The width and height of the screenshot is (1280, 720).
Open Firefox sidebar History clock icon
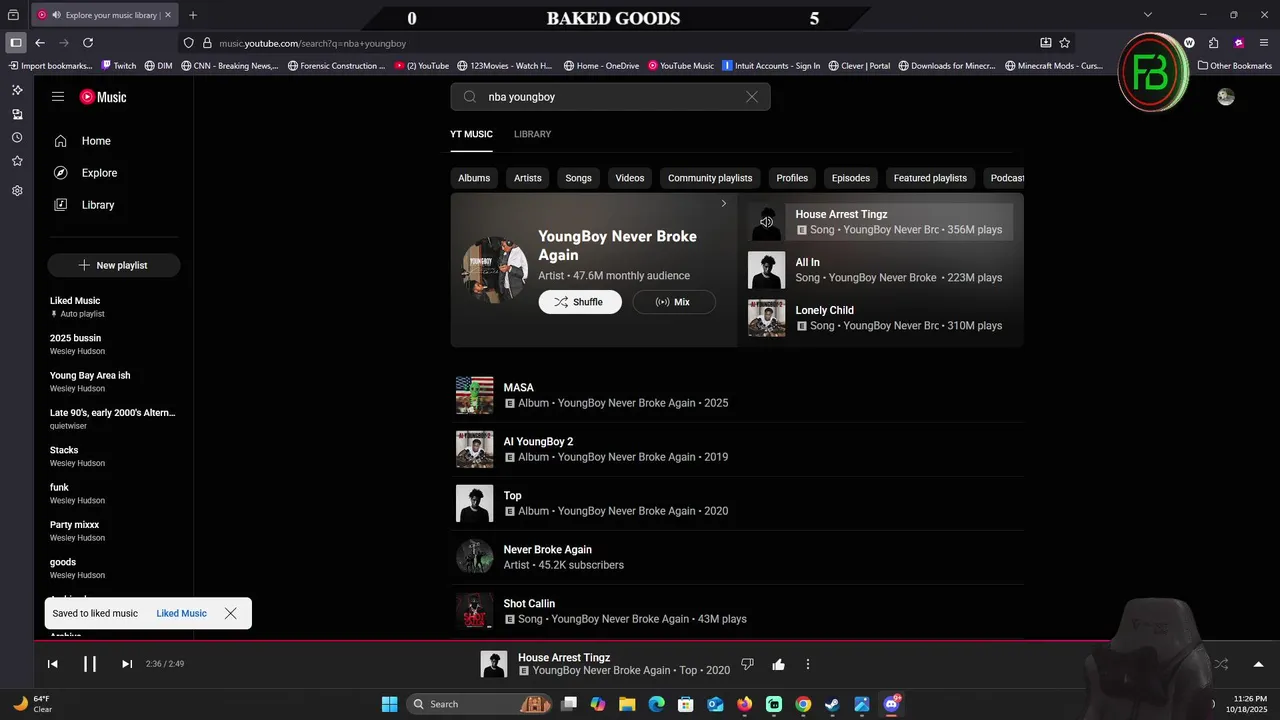[x=17, y=137]
